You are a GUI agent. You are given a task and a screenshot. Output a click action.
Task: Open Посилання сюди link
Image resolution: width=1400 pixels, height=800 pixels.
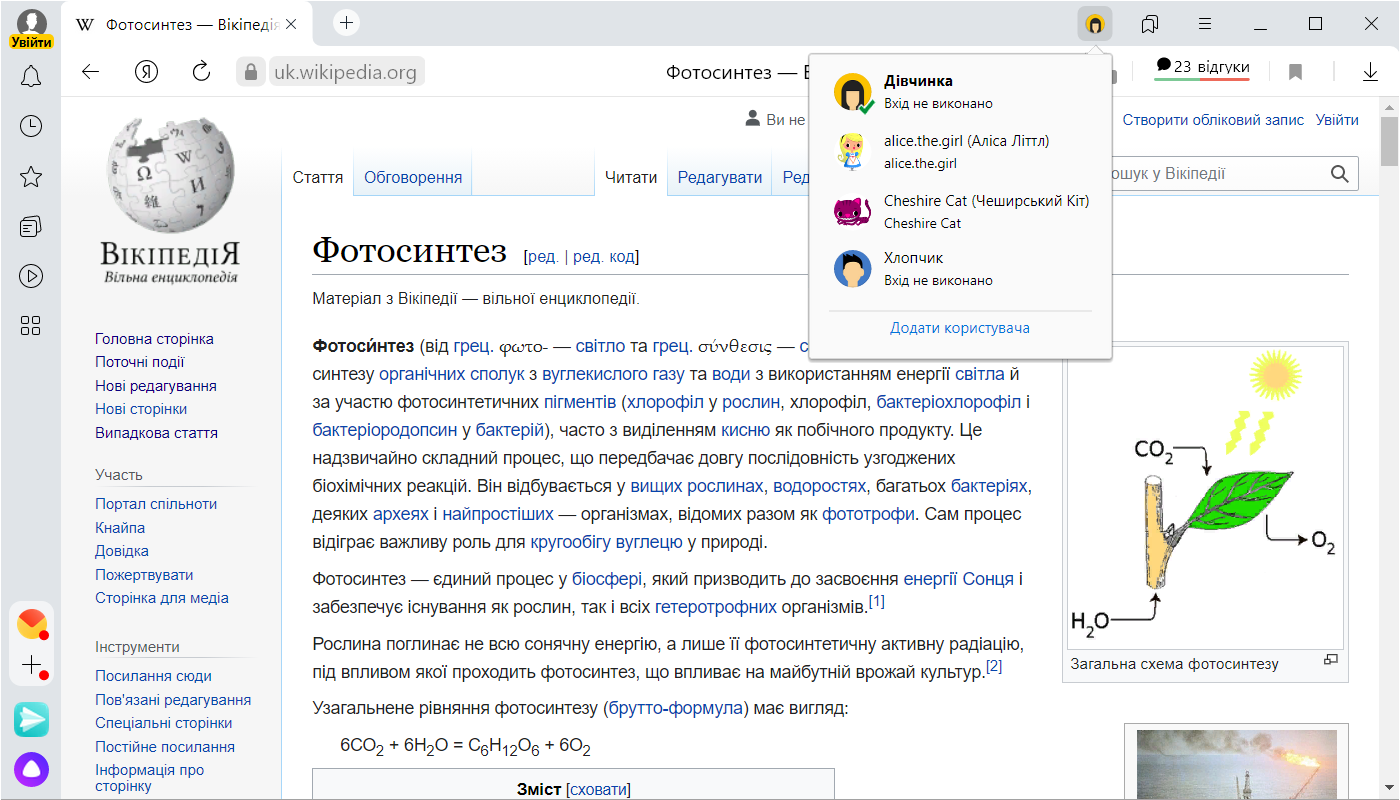[x=153, y=676]
